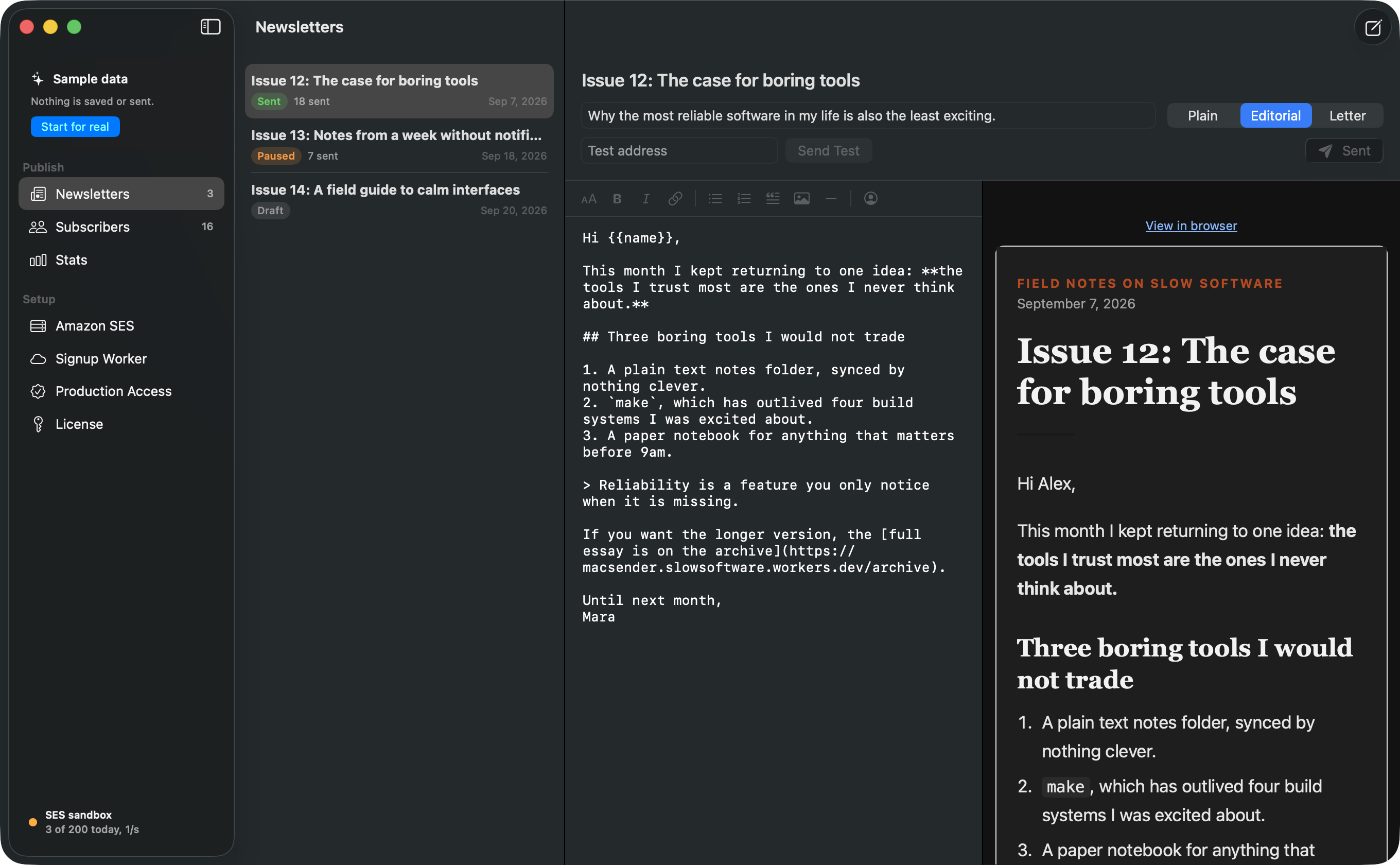Click the Test address field
The width and height of the screenshot is (1400, 865).
[679, 150]
